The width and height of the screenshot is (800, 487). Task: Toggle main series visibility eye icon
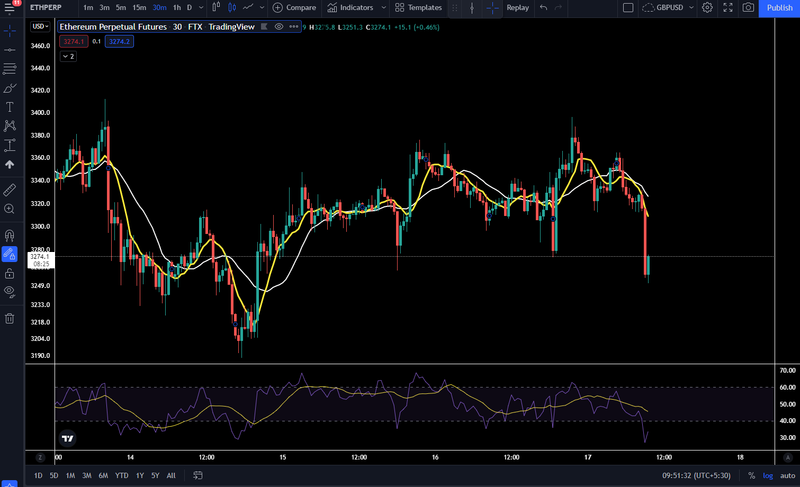click(x=279, y=27)
